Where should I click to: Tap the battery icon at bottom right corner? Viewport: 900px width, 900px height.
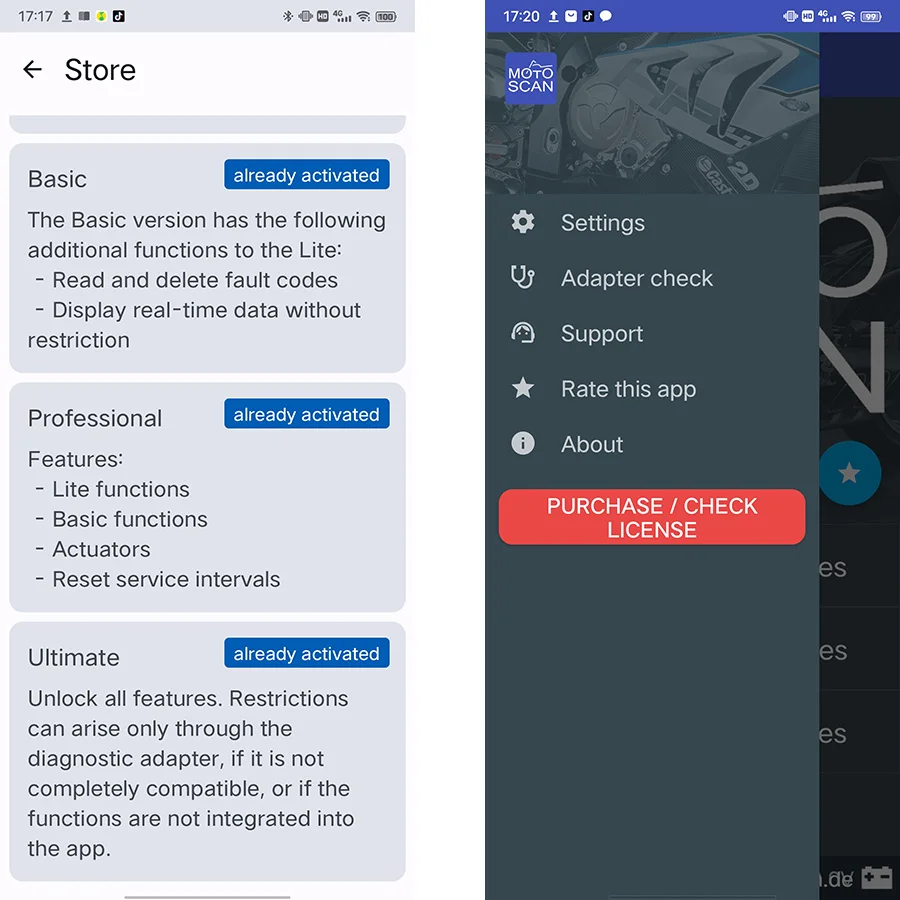click(877, 878)
